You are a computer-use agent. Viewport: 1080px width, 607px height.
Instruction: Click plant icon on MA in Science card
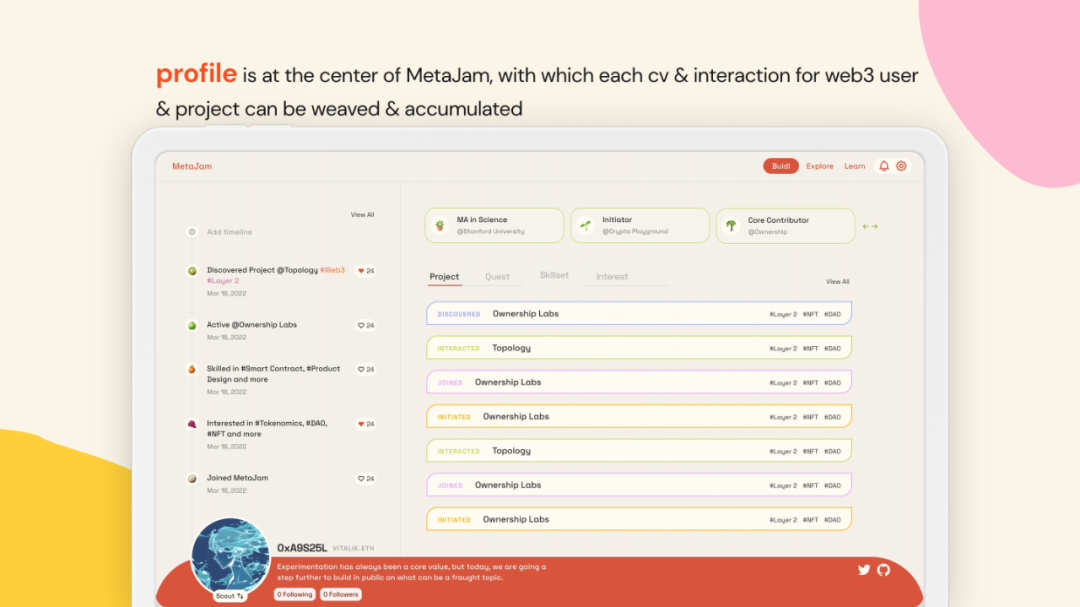(439, 225)
